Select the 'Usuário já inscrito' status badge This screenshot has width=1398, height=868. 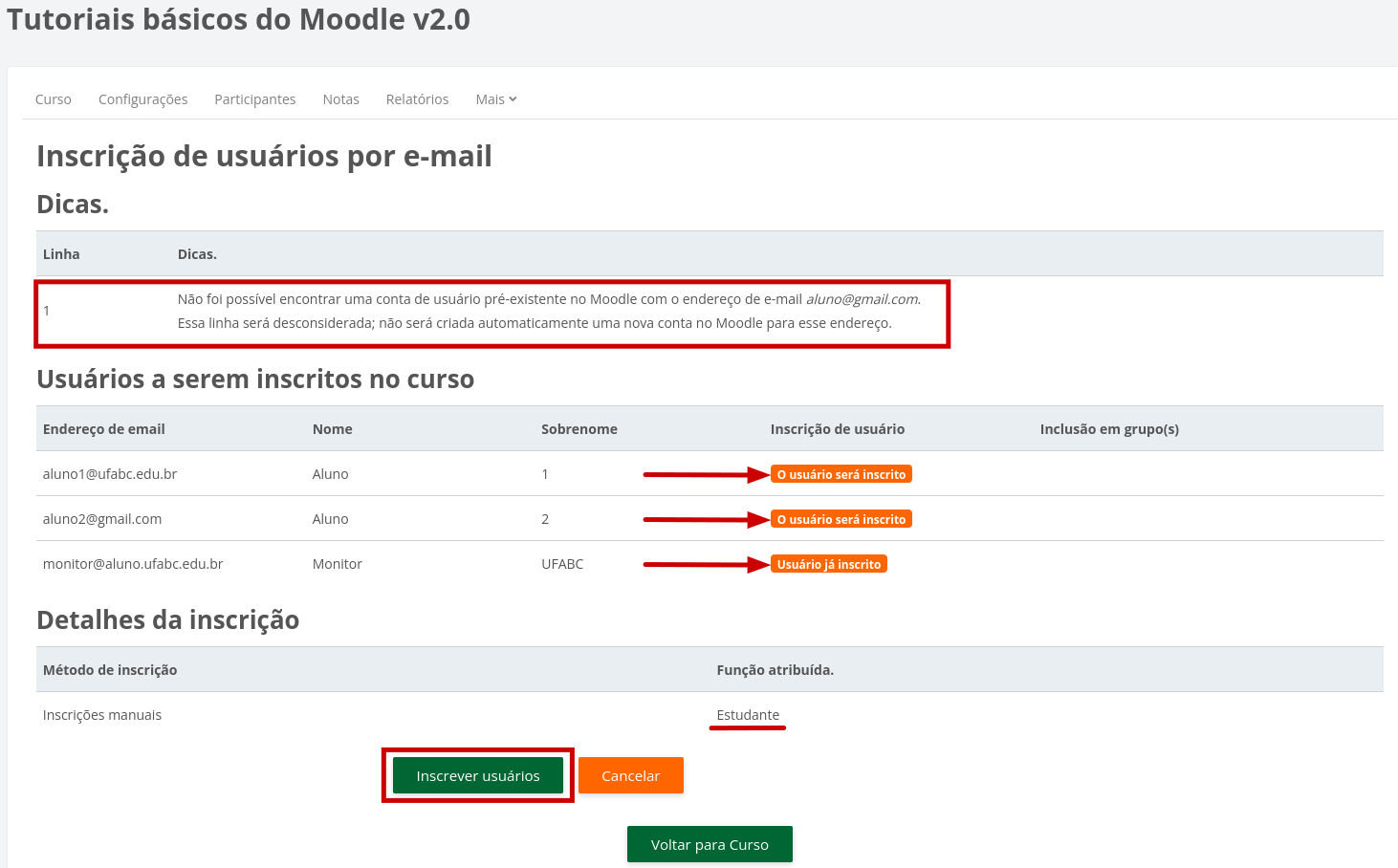[x=829, y=563]
